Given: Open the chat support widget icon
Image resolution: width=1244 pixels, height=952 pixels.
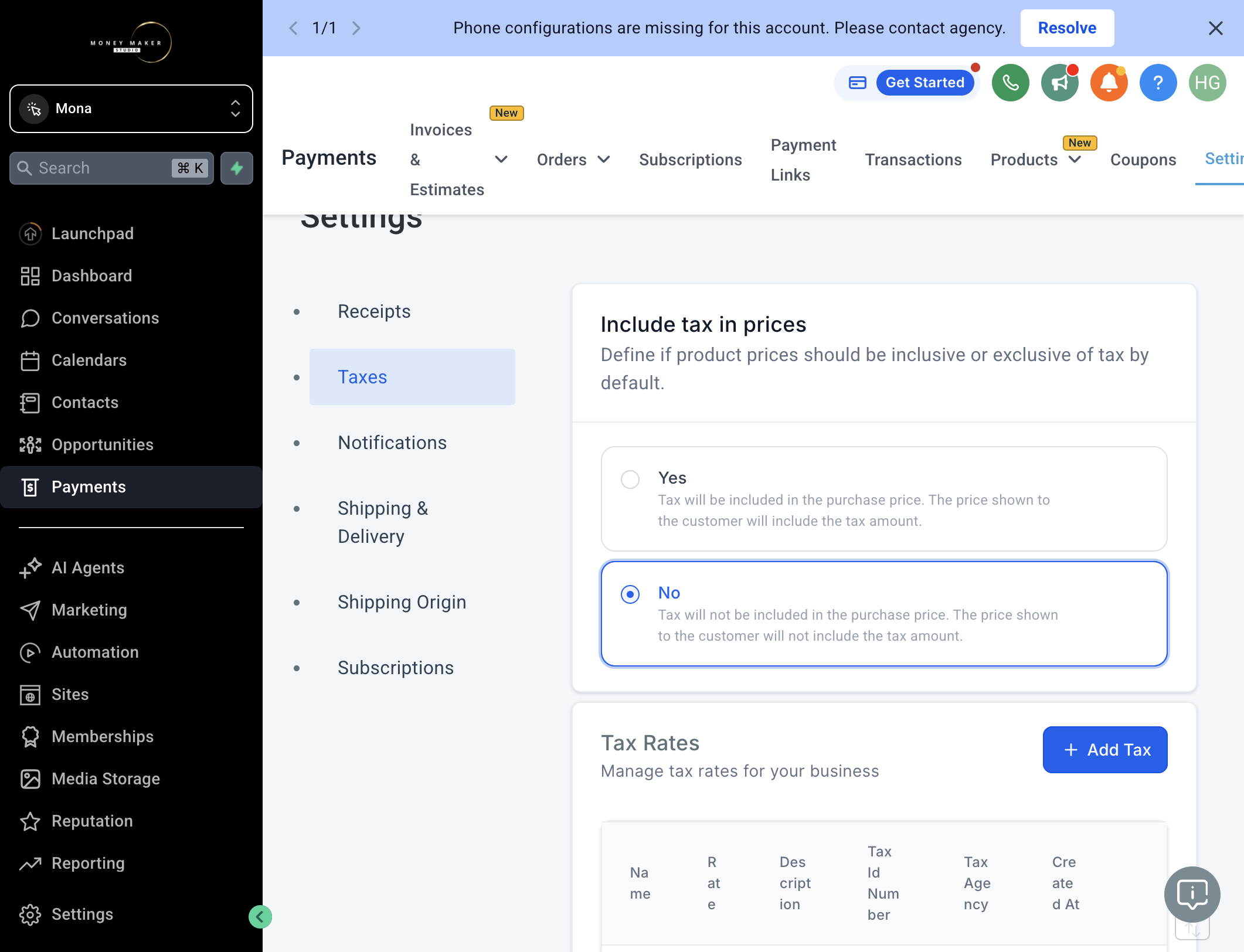Looking at the screenshot, I should [x=1192, y=895].
